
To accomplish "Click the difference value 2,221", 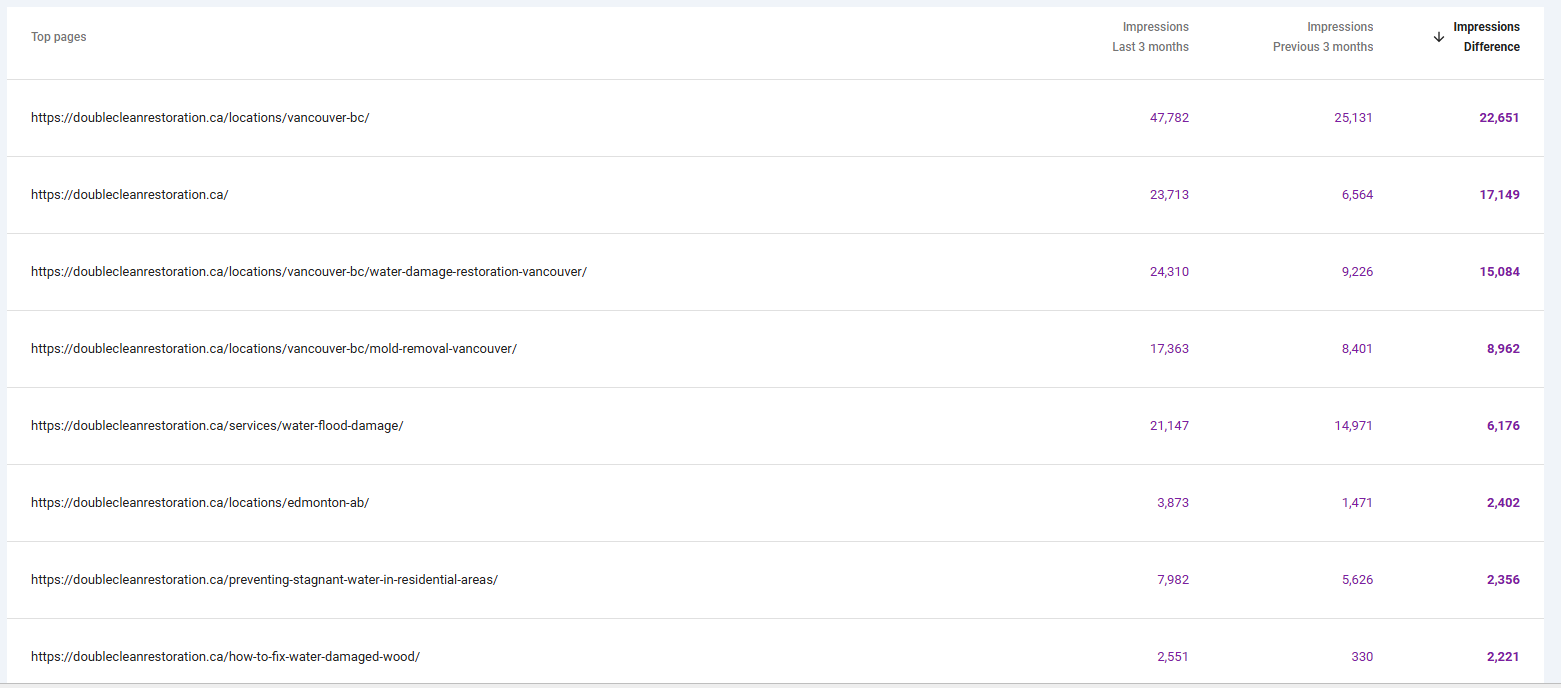I will click(1503, 657).
